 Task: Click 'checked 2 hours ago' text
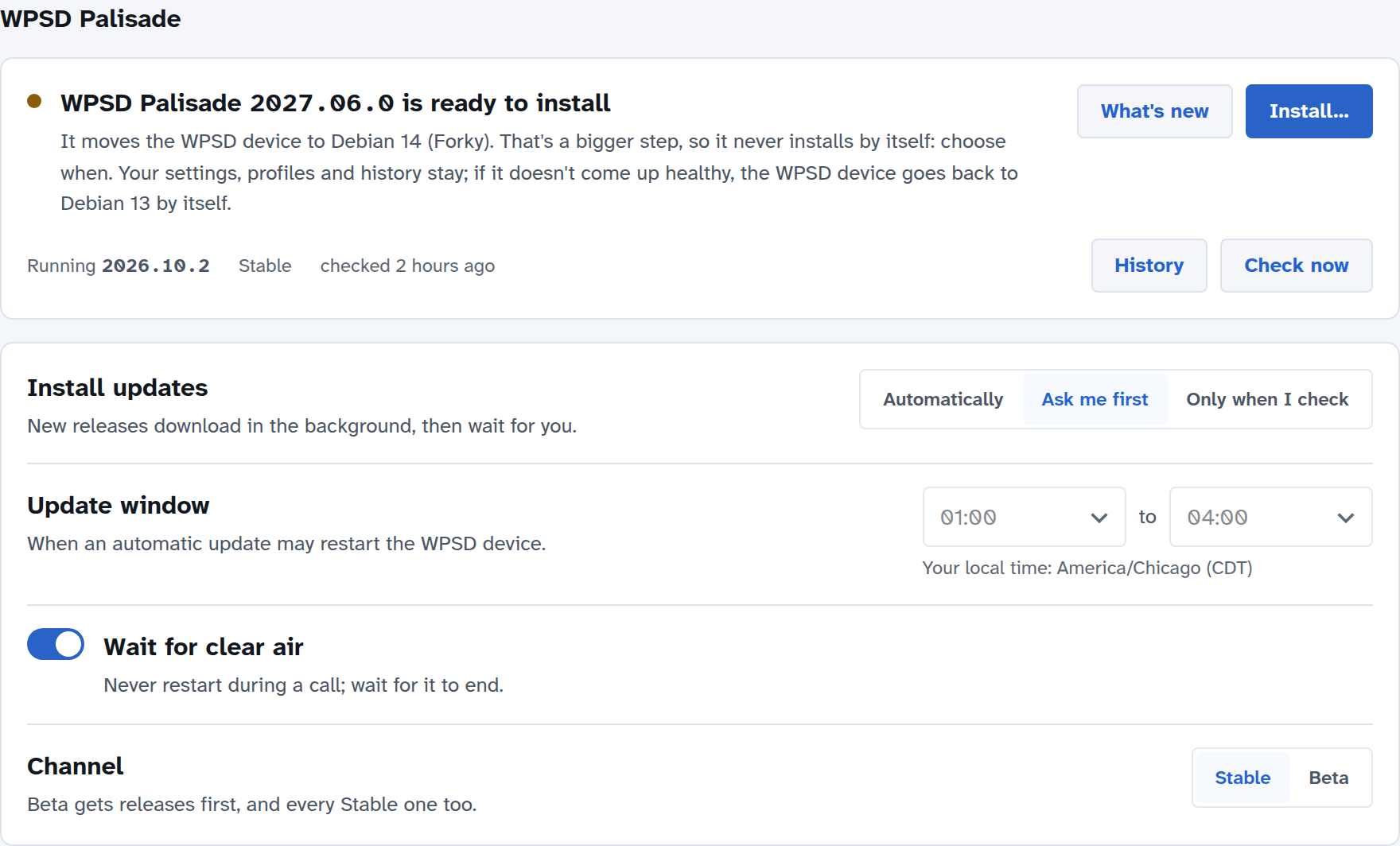[407, 266]
